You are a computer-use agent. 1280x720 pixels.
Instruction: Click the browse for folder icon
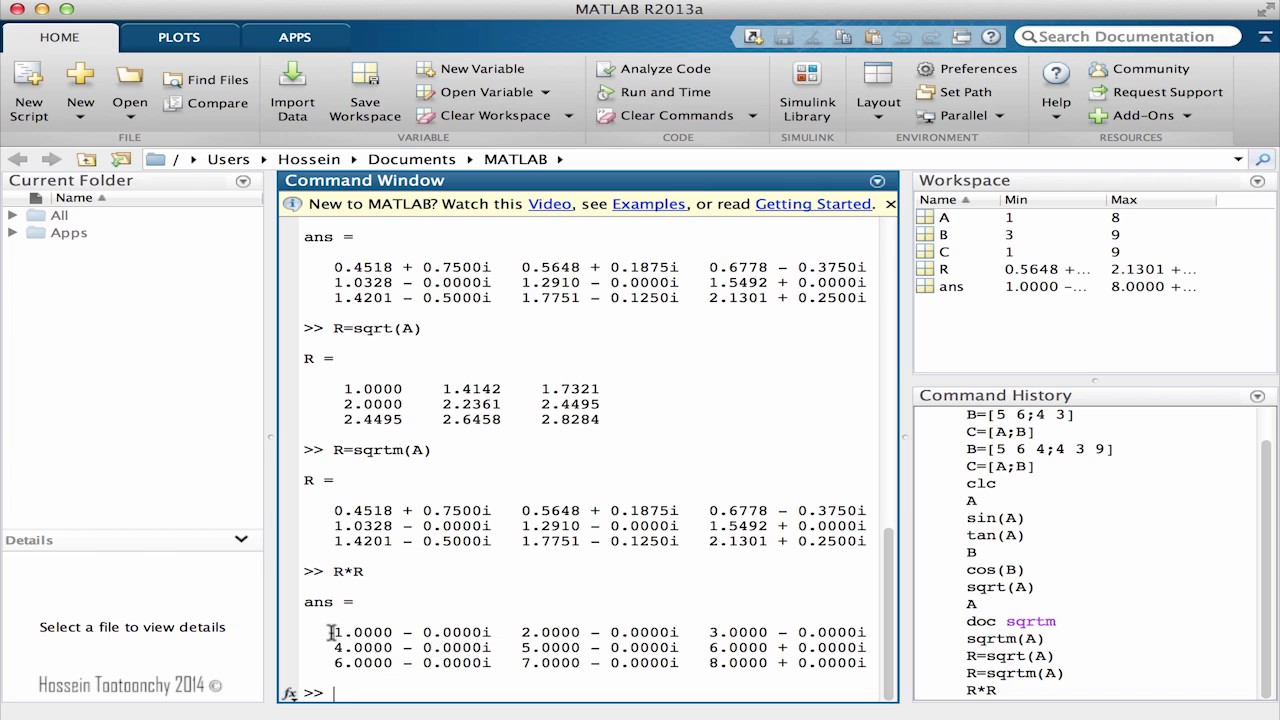coord(121,159)
